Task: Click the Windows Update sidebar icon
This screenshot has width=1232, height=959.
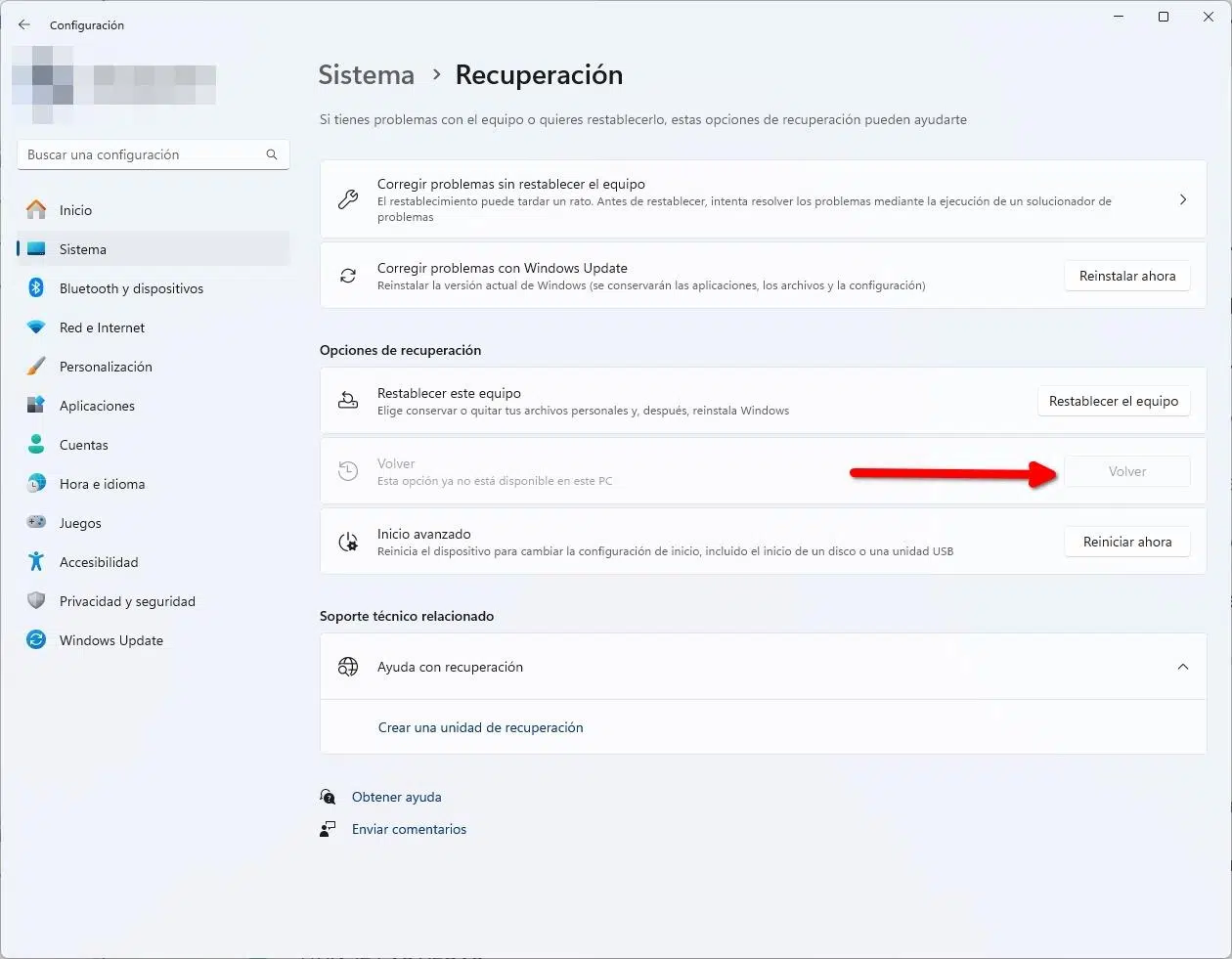Action: coord(36,640)
